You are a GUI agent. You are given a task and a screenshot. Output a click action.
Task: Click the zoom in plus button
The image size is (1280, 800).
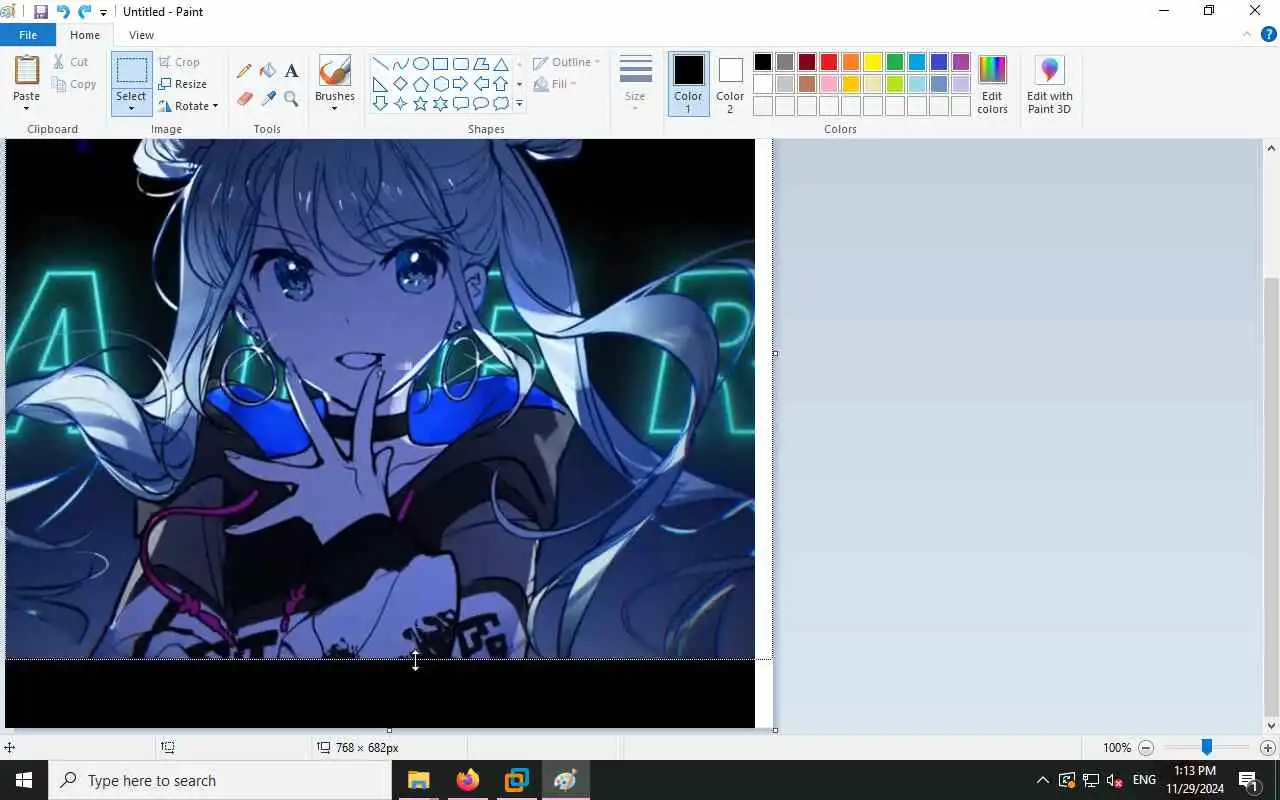click(1268, 747)
